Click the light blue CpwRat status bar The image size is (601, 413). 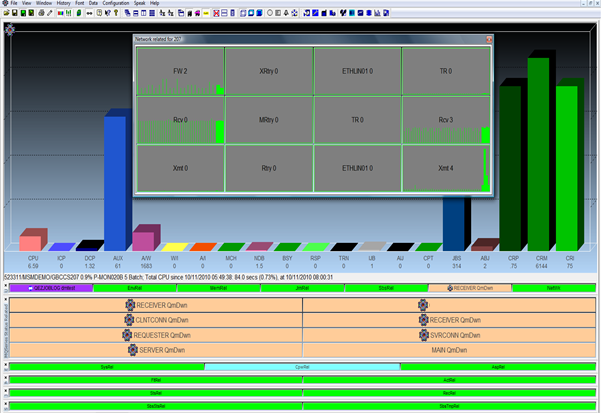coord(301,367)
